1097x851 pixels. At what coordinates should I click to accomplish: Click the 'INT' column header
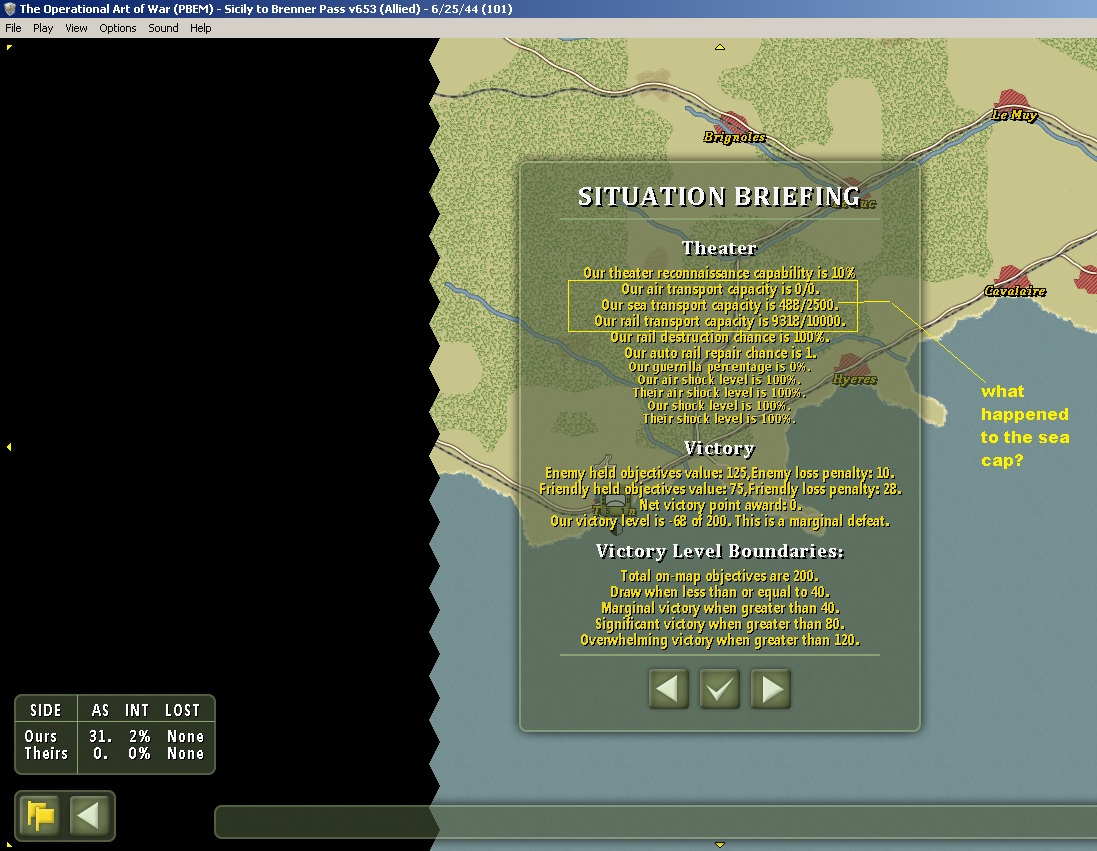(x=137, y=710)
